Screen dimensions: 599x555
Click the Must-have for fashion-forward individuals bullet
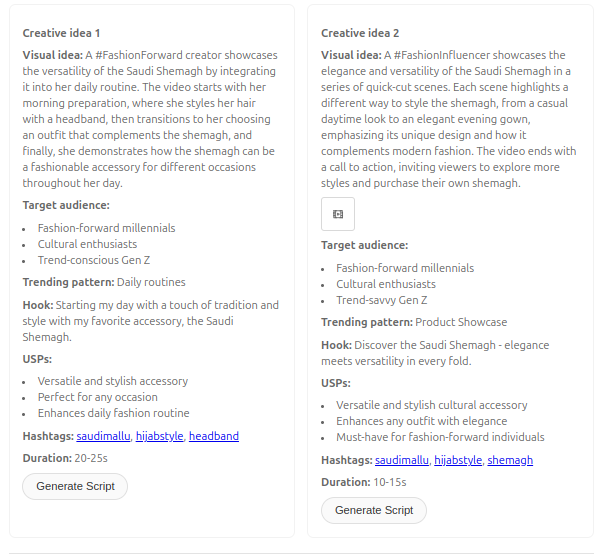pyautogui.click(x=440, y=437)
